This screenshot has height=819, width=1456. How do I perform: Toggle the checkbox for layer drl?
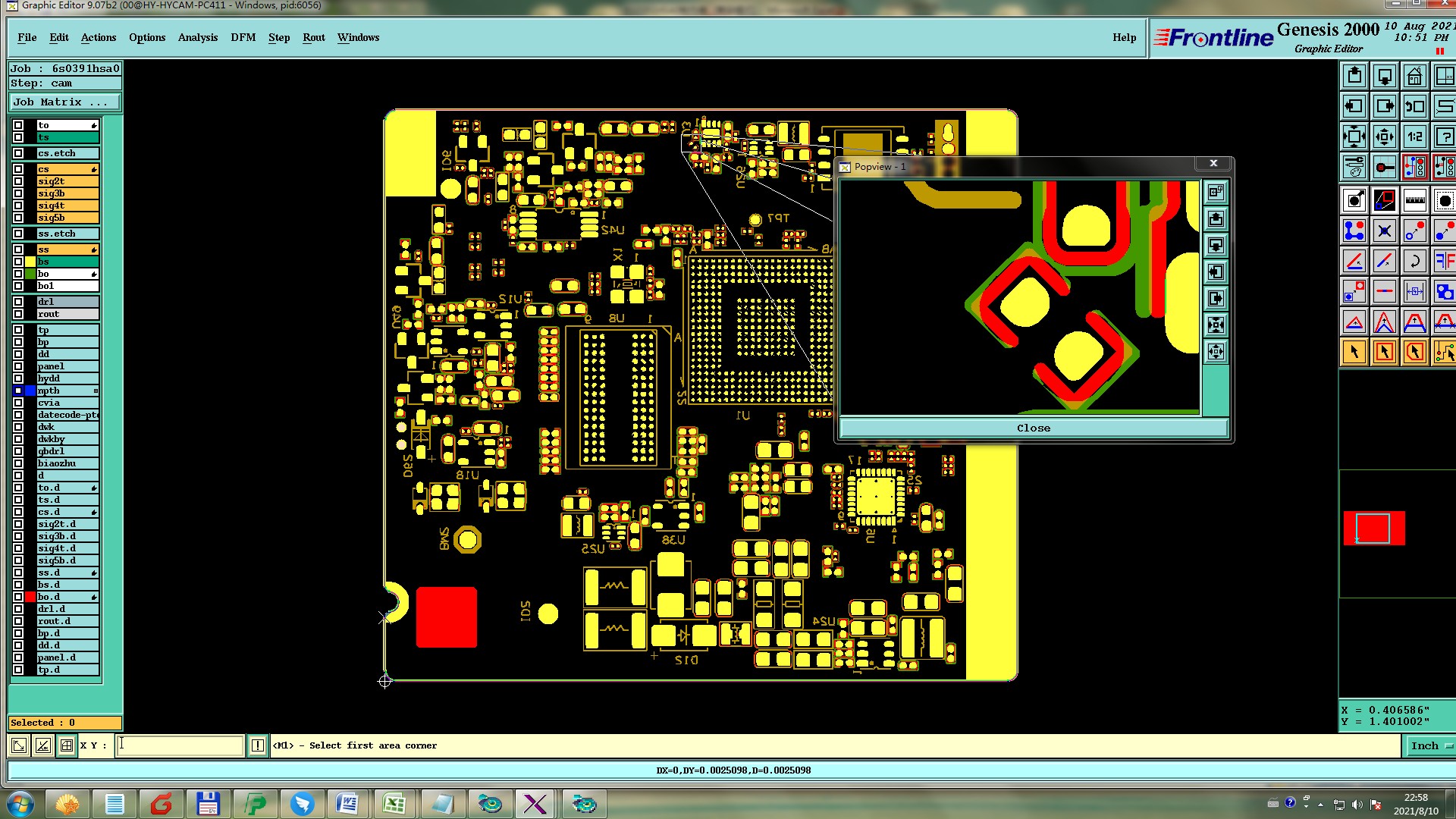tap(18, 302)
